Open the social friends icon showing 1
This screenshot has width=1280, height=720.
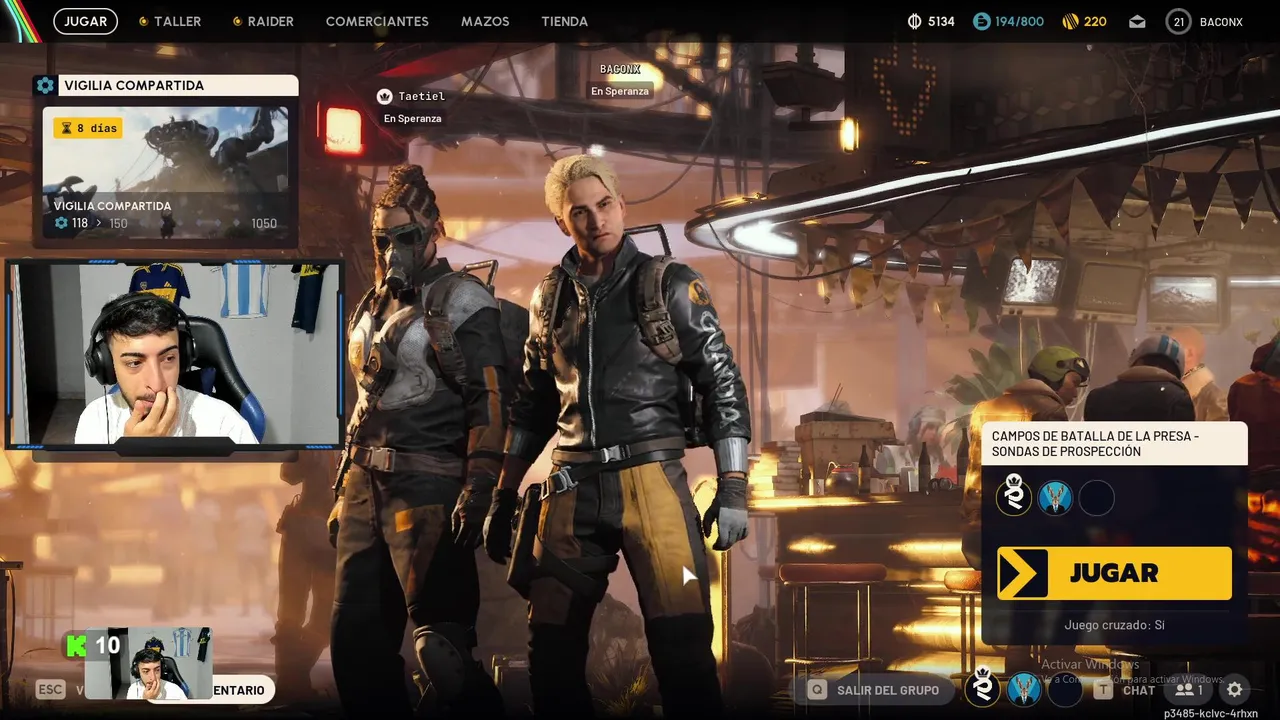coord(1189,689)
